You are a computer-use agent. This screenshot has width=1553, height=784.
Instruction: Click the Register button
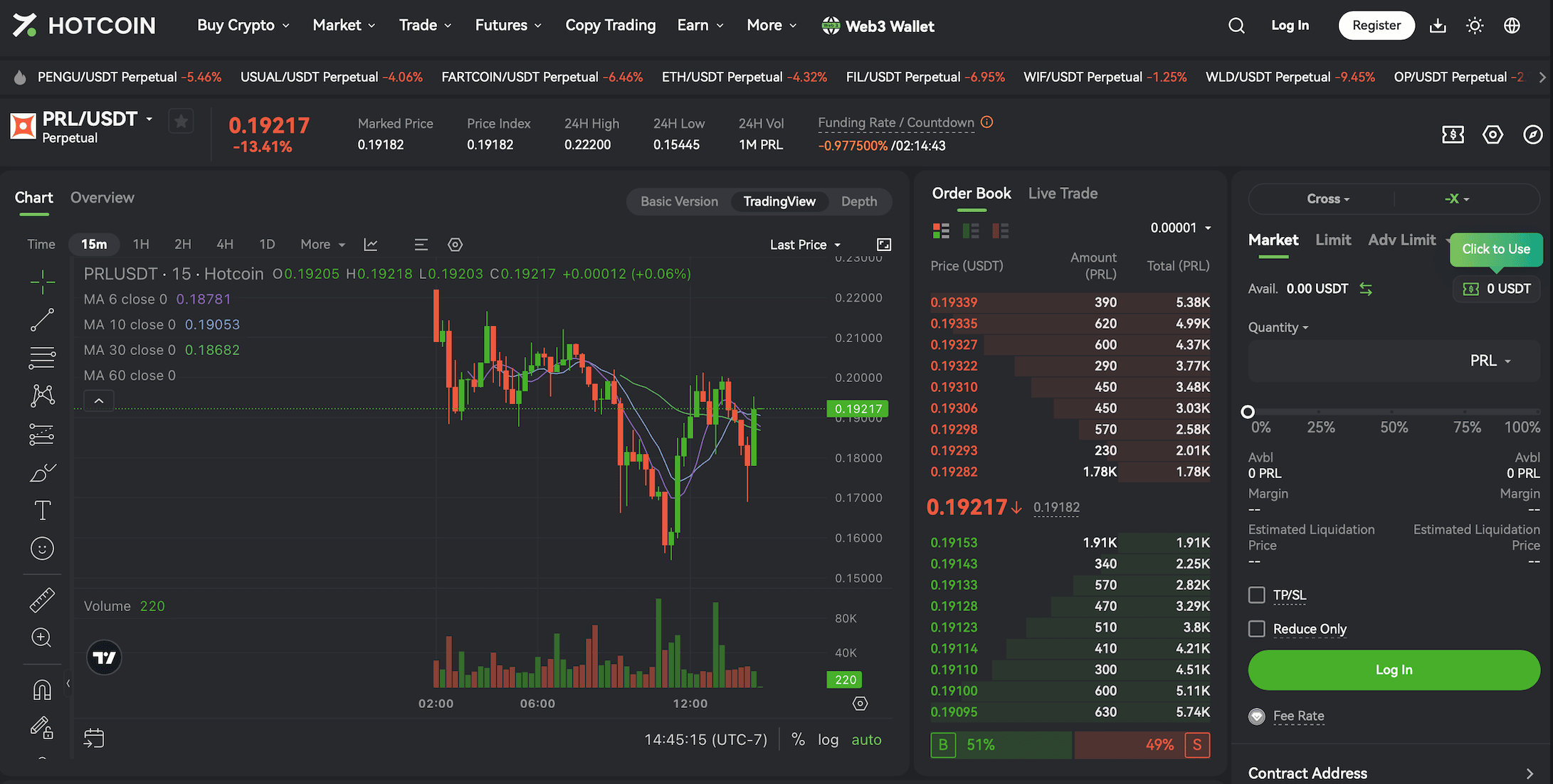pyautogui.click(x=1376, y=26)
